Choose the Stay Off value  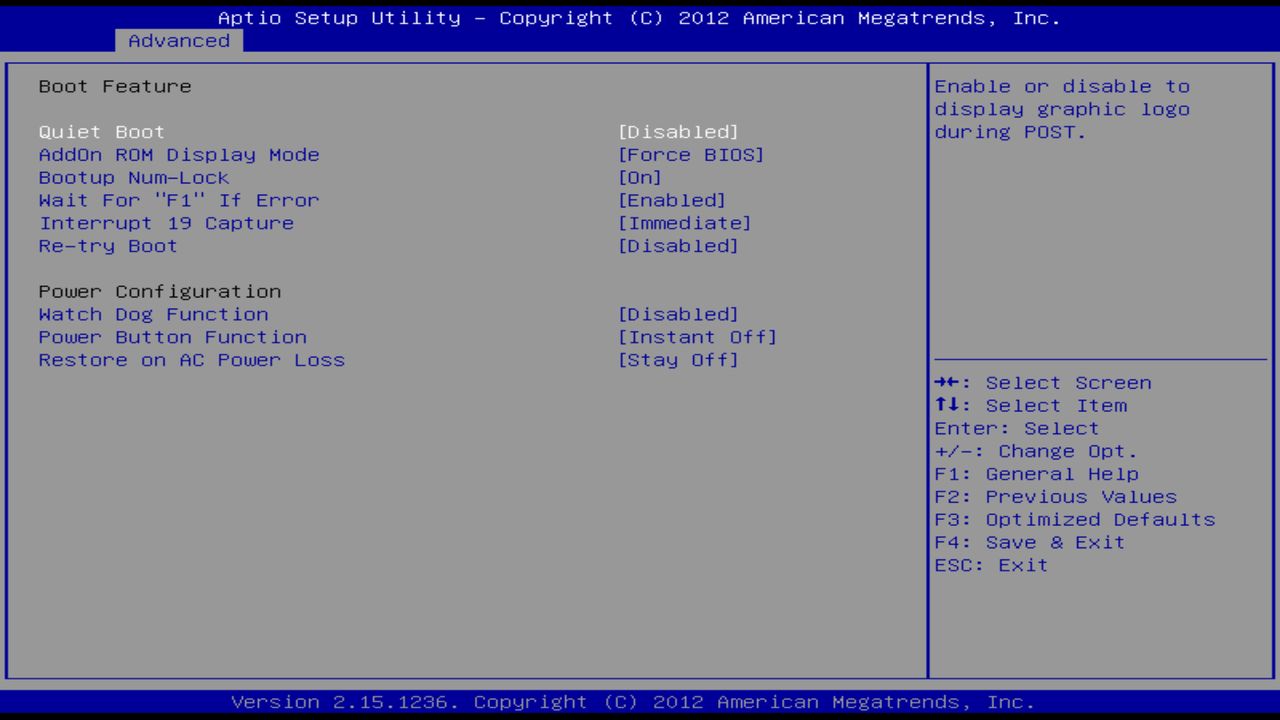point(679,360)
